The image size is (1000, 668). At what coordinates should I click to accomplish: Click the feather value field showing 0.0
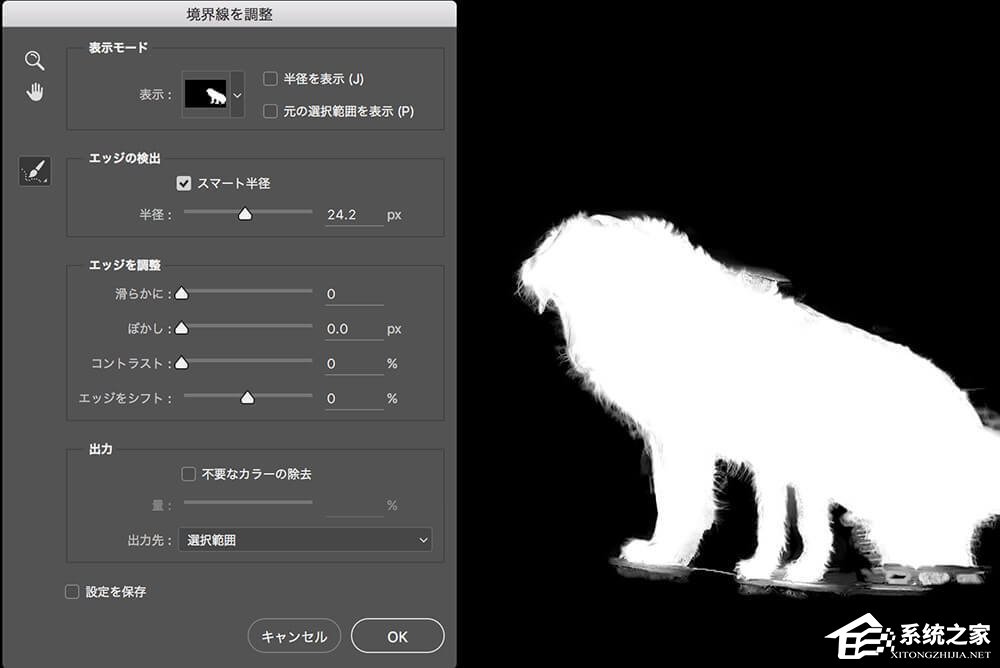pyautogui.click(x=352, y=328)
